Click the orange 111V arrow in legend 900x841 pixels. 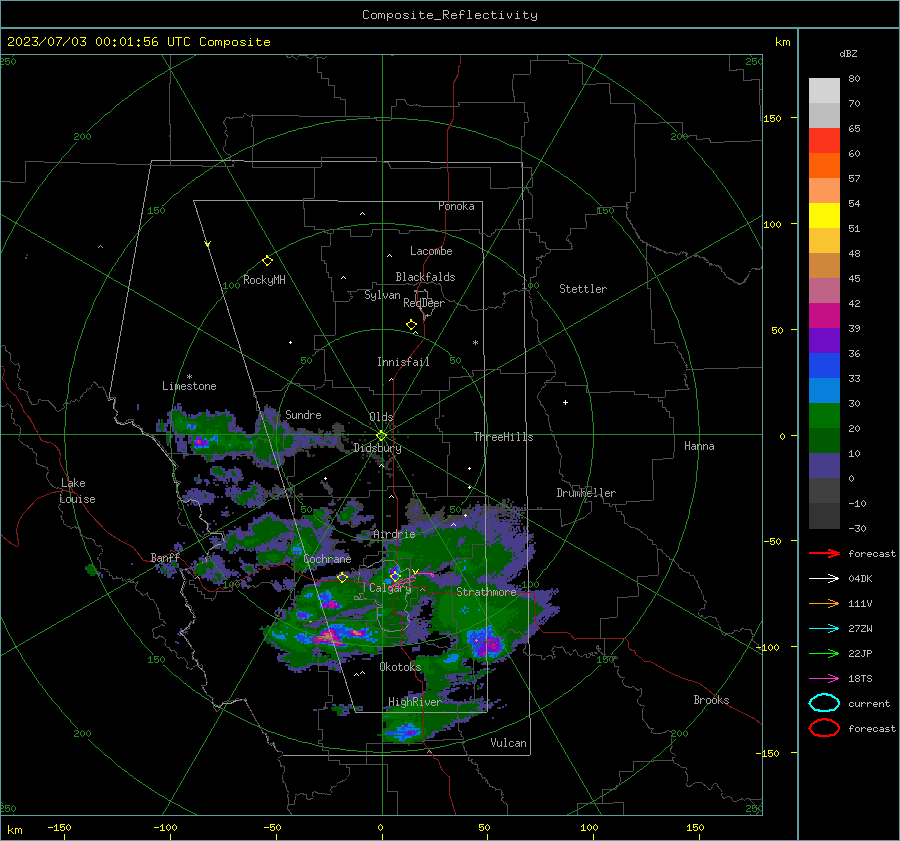coord(824,603)
